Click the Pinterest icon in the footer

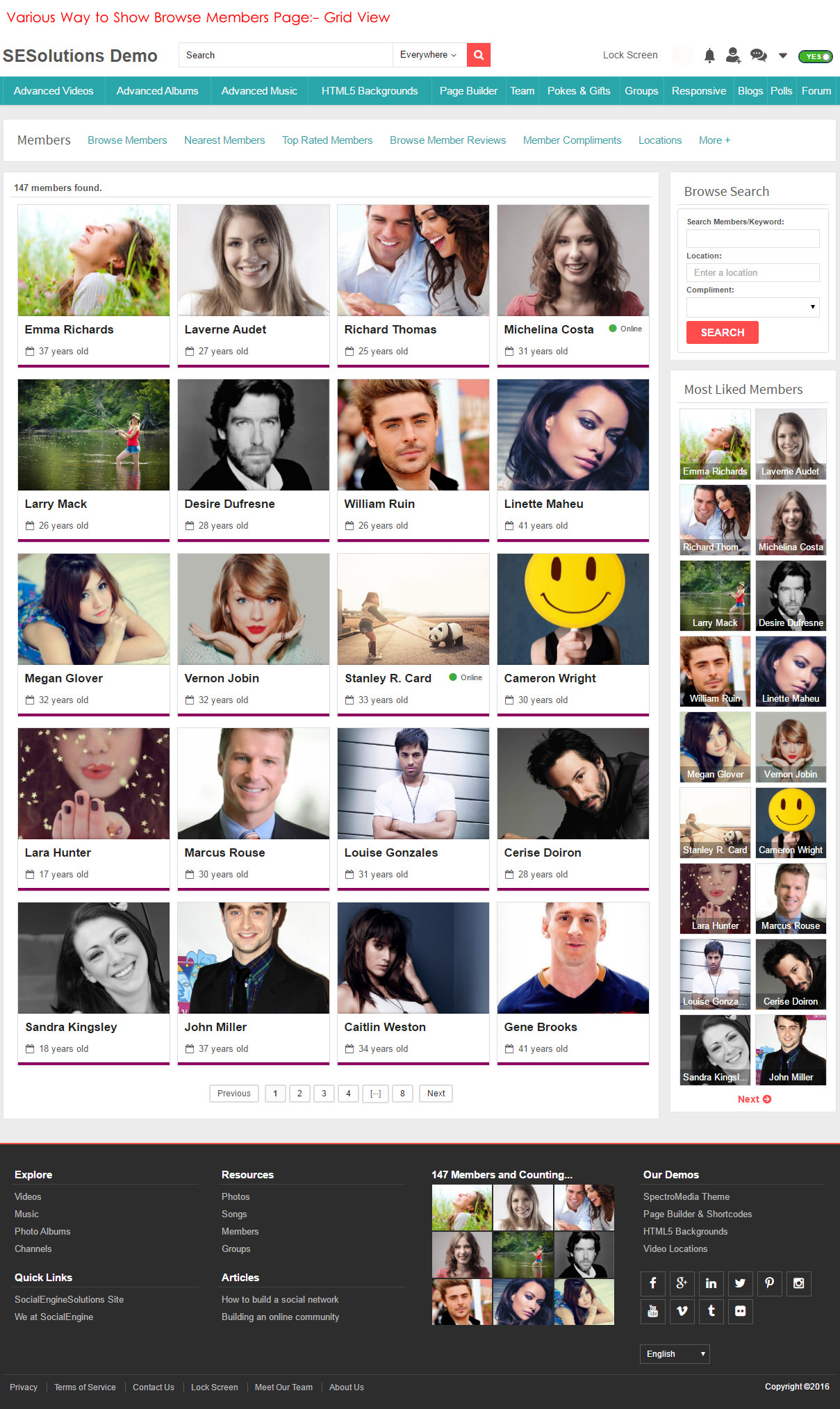769,1283
